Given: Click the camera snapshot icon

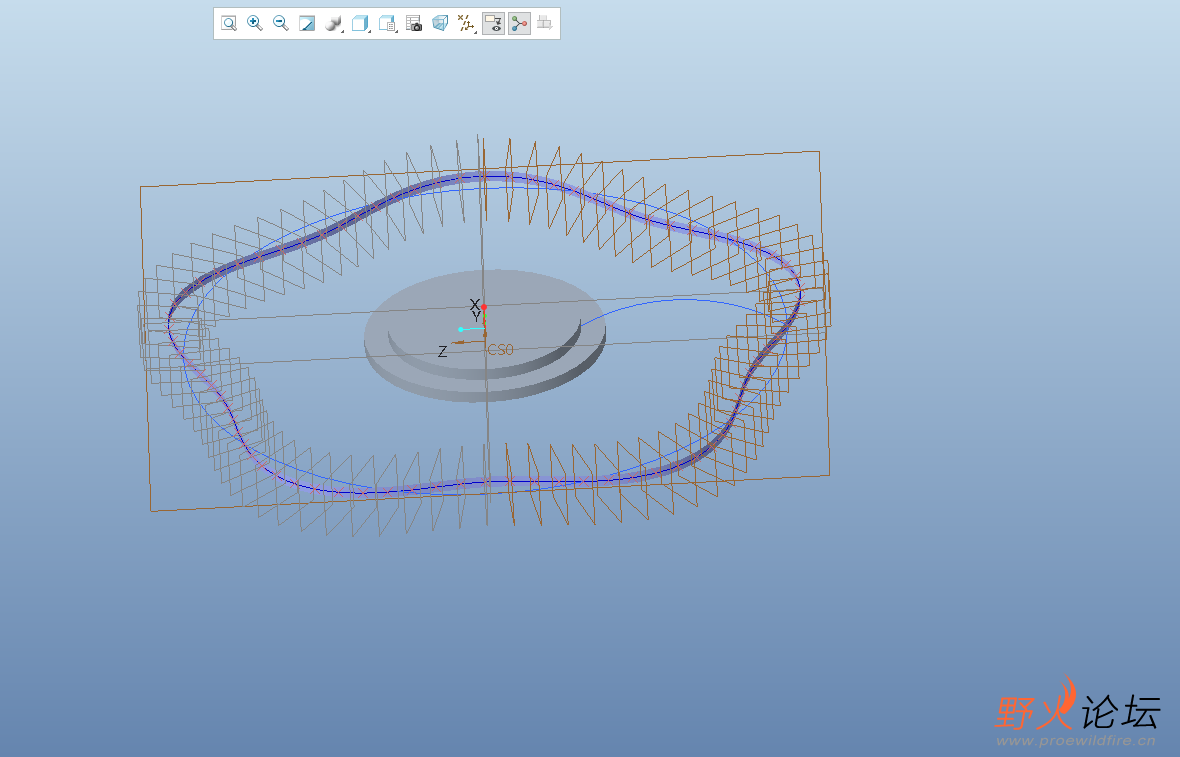Looking at the screenshot, I should [414, 23].
